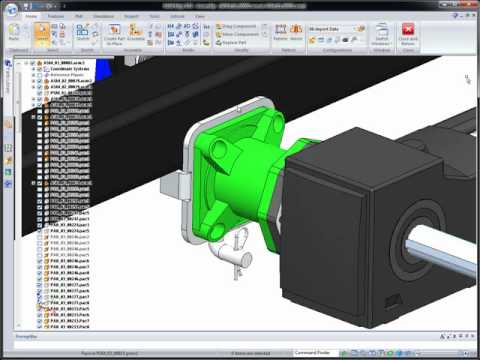
Task: Click the red Close and Return button
Action: (408, 34)
